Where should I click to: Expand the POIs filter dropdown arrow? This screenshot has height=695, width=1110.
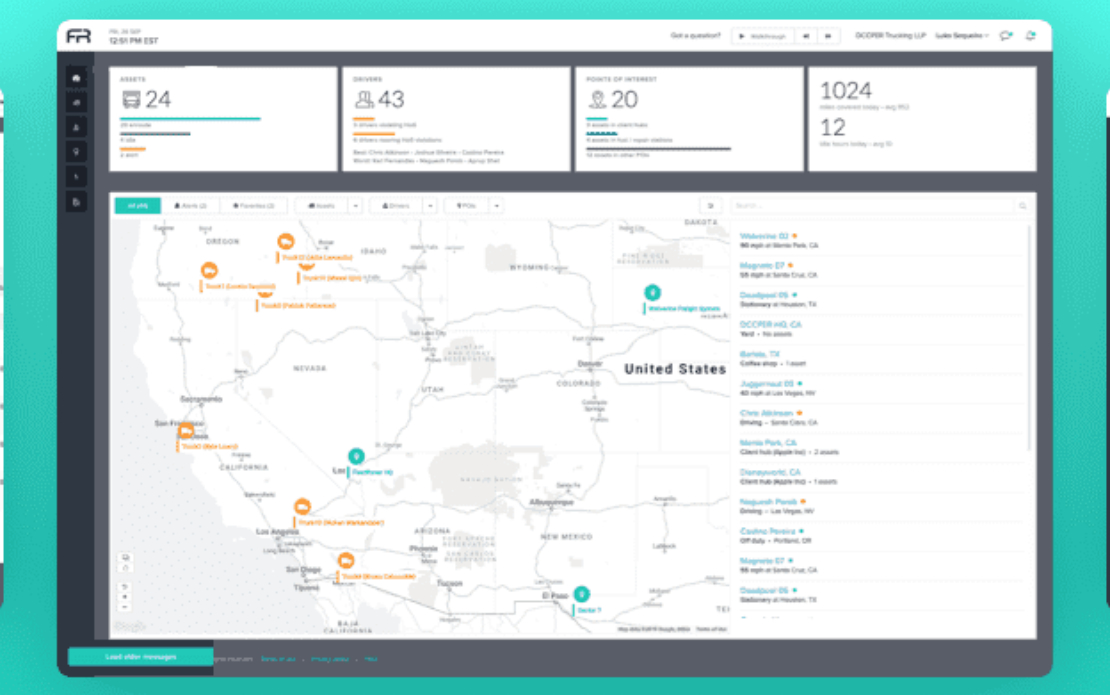point(496,206)
